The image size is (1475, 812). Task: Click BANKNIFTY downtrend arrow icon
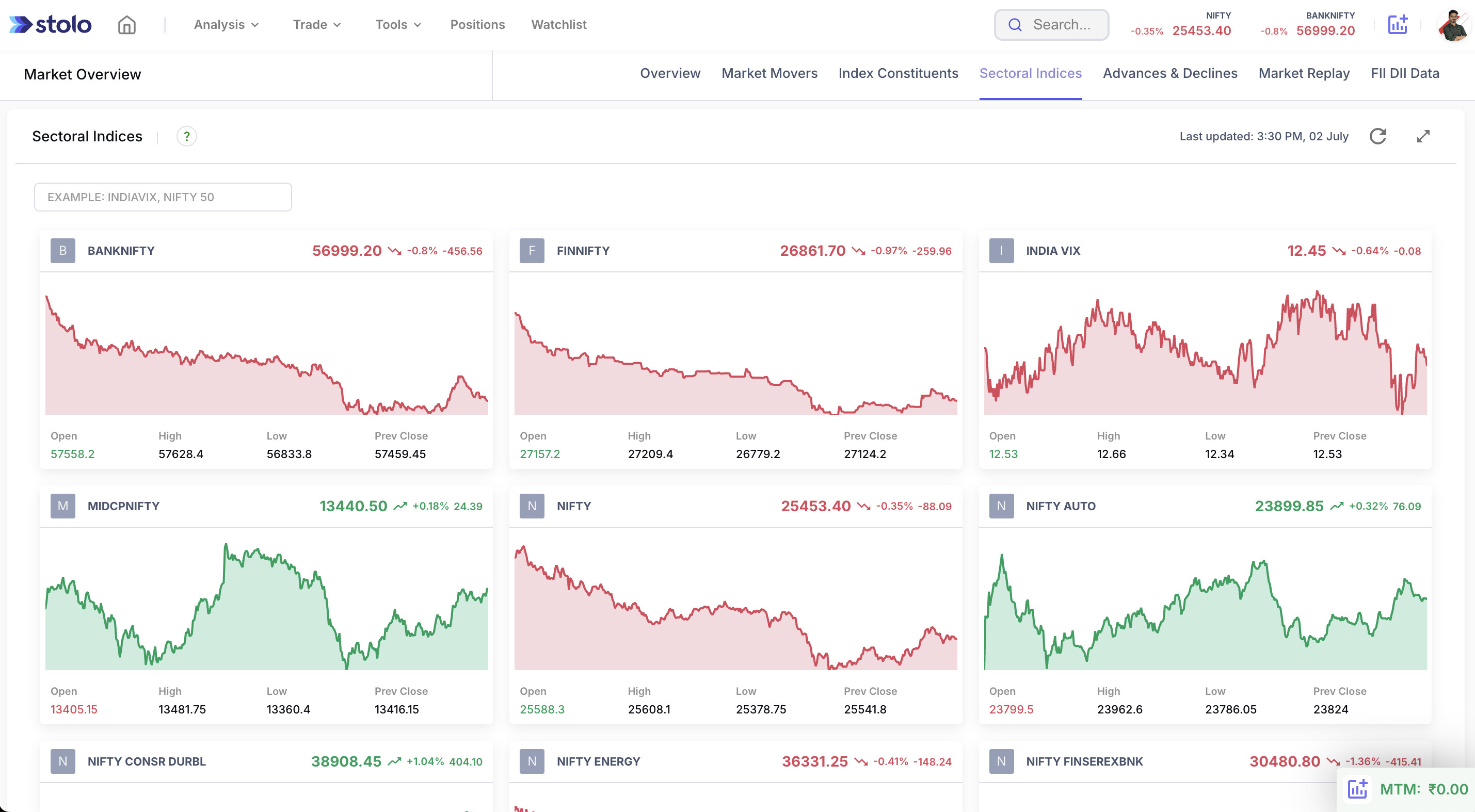394,251
